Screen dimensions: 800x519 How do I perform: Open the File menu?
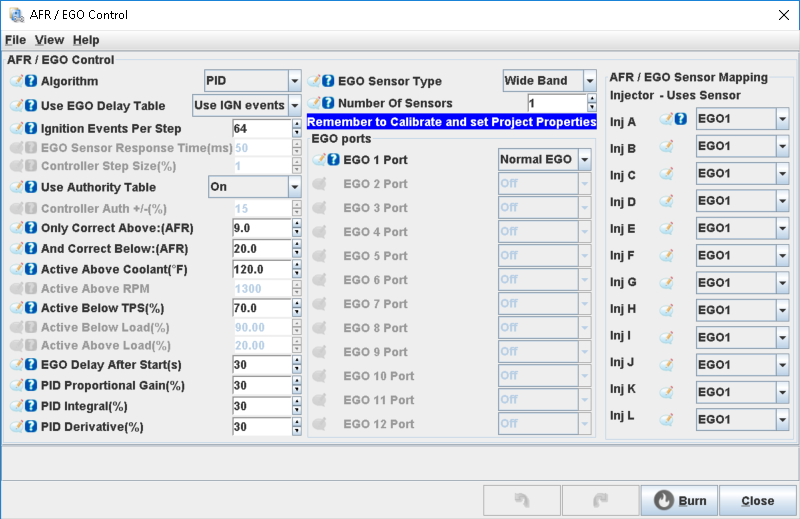pos(15,40)
